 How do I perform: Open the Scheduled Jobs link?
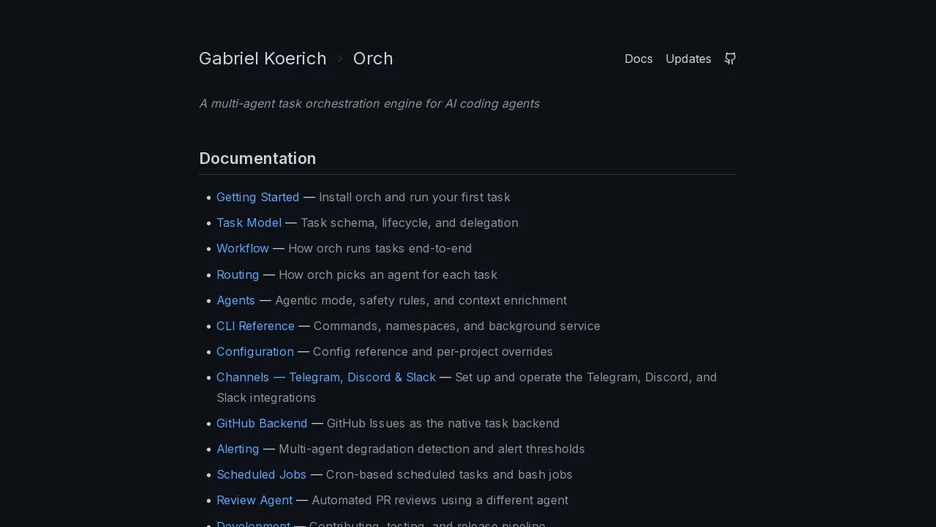[x=261, y=474]
